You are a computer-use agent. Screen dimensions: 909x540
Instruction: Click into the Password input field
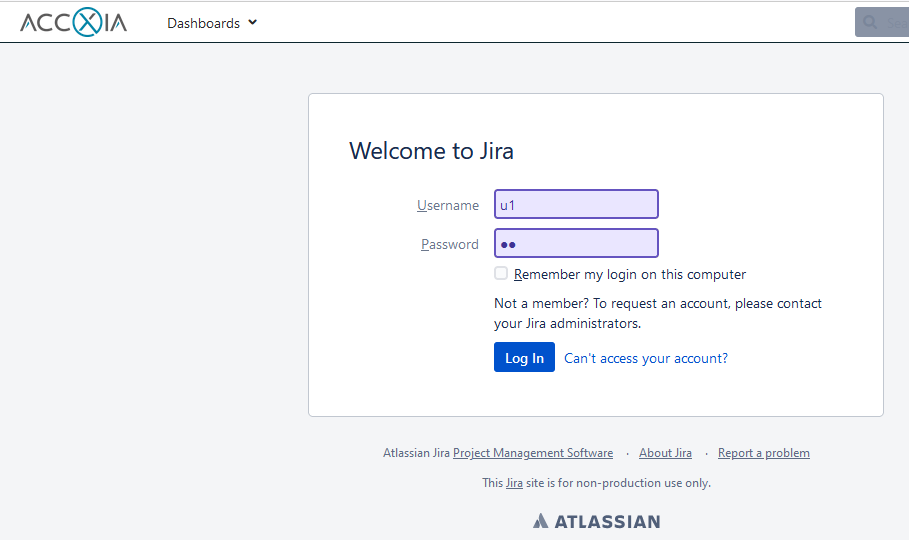pos(576,243)
